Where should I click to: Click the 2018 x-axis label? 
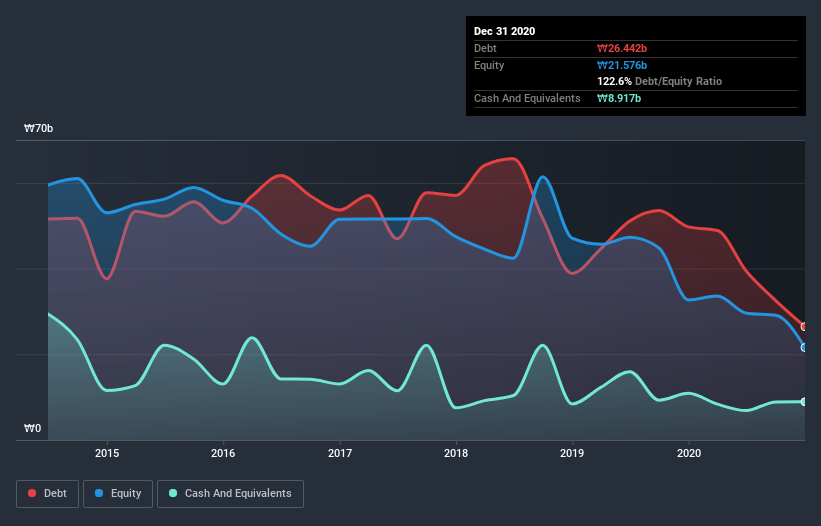pos(456,453)
